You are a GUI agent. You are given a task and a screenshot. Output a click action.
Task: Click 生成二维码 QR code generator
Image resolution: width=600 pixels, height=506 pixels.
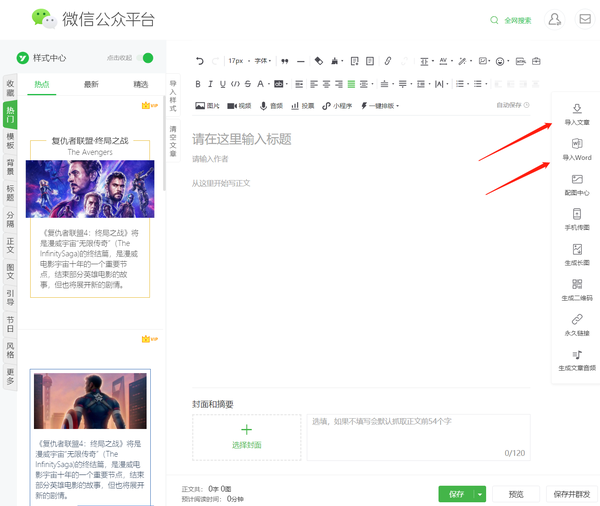tap(577, 290)
